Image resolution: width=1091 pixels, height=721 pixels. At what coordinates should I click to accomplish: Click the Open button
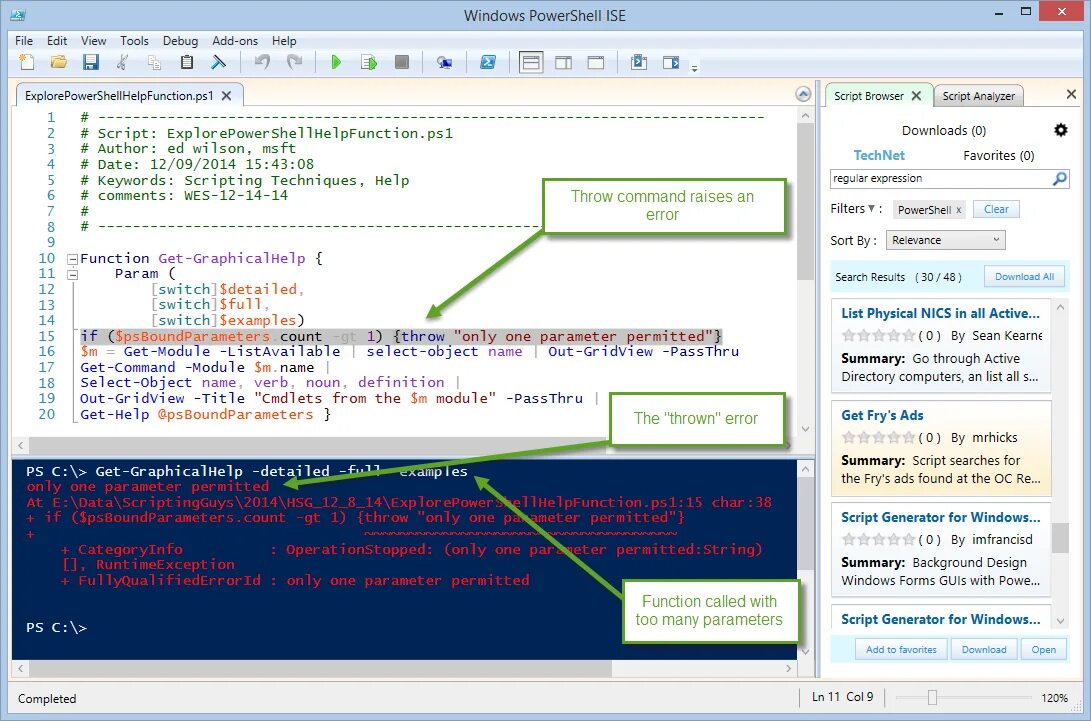1043,649
